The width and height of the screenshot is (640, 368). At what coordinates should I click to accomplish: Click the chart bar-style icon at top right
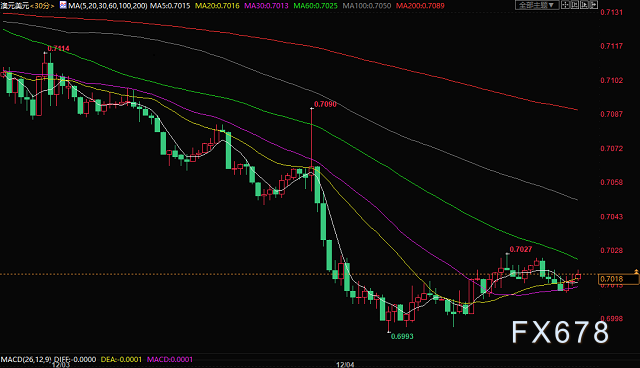click(x=575, y=4)
